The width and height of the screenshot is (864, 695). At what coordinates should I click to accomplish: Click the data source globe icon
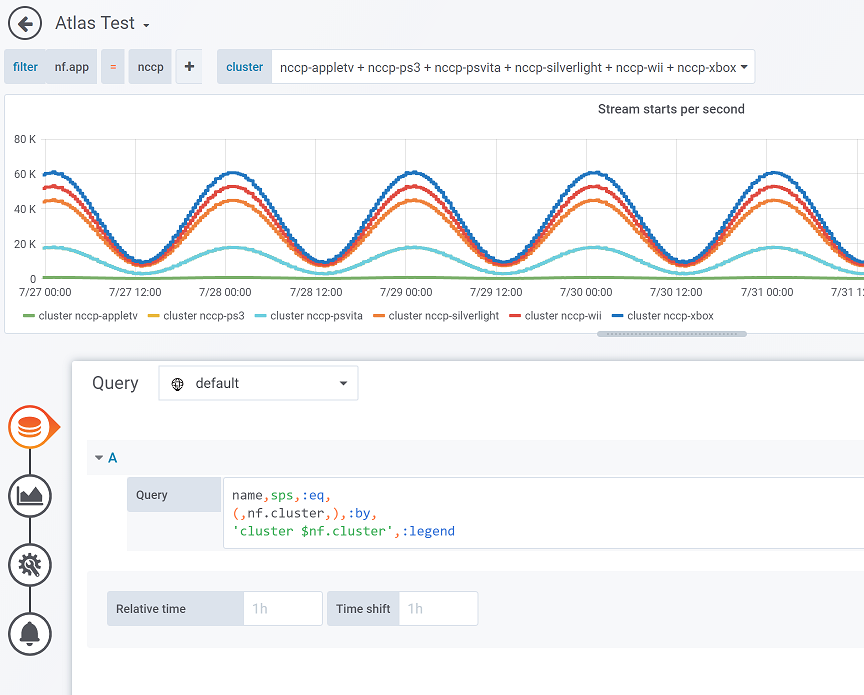point(178,384)
